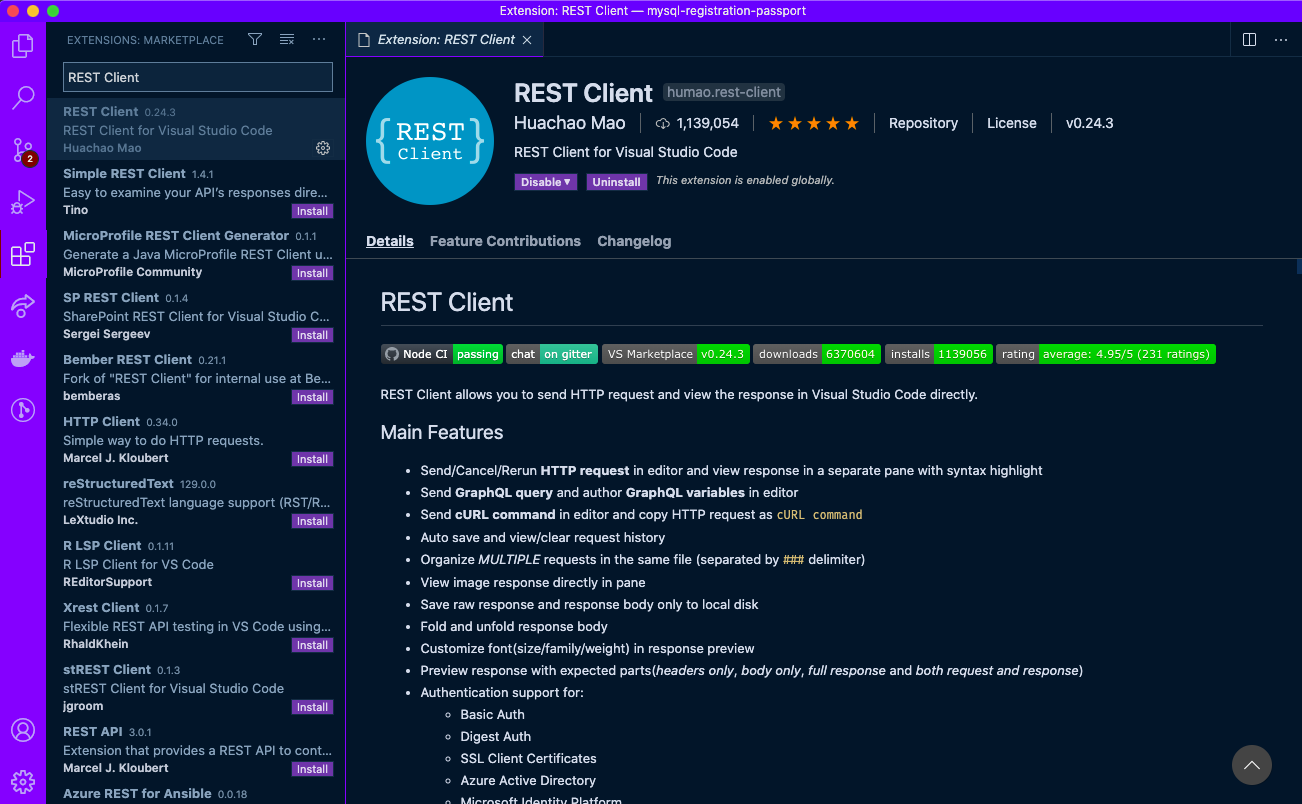Screen dimensions: 1302x804
Task: Open the Explorer view in the activity bar
Action: pos(22,45)
